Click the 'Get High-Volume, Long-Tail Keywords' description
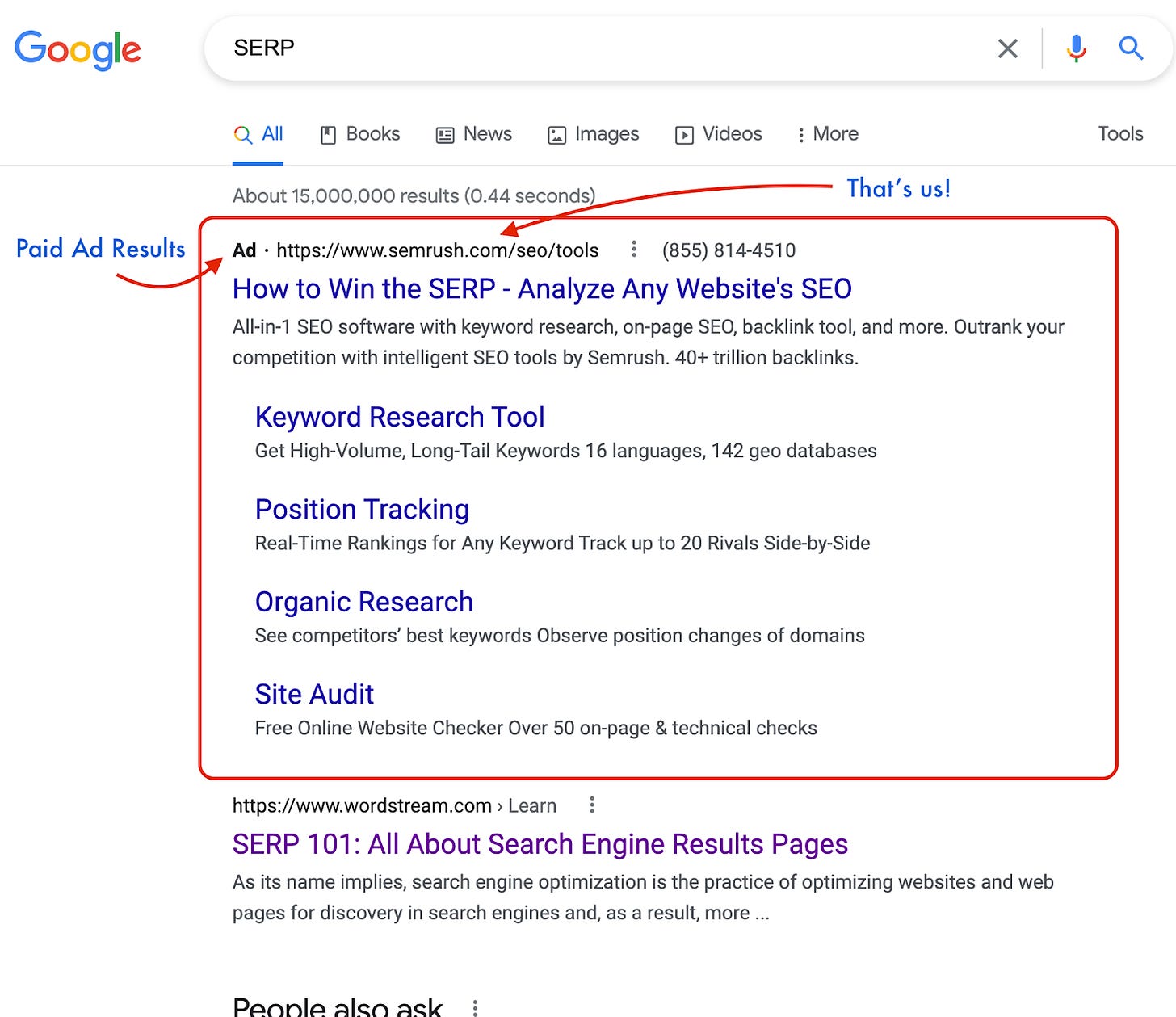The height and width of the screenshot is (1017, 1176). pyautogui.click(x=565, y=451)
